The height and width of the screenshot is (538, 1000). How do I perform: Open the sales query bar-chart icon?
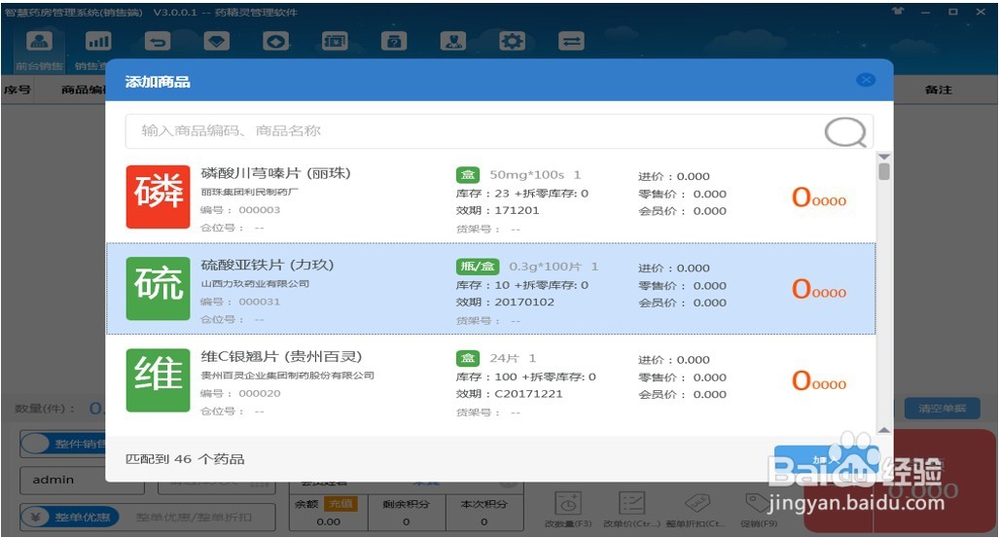point(98,43)
